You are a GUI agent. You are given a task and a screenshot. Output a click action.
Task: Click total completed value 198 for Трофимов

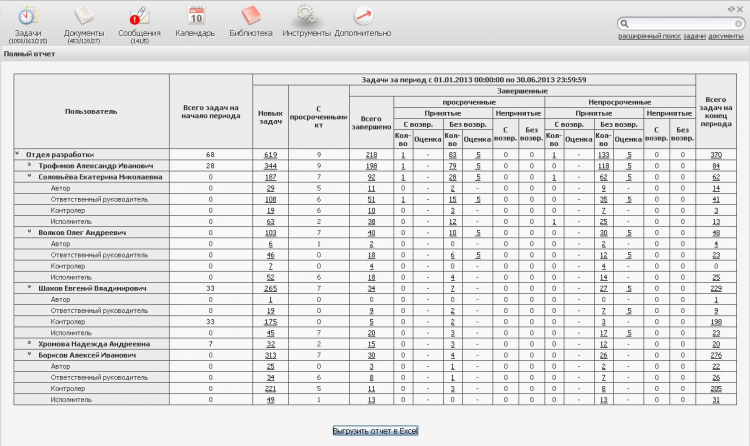coord(371,166)
